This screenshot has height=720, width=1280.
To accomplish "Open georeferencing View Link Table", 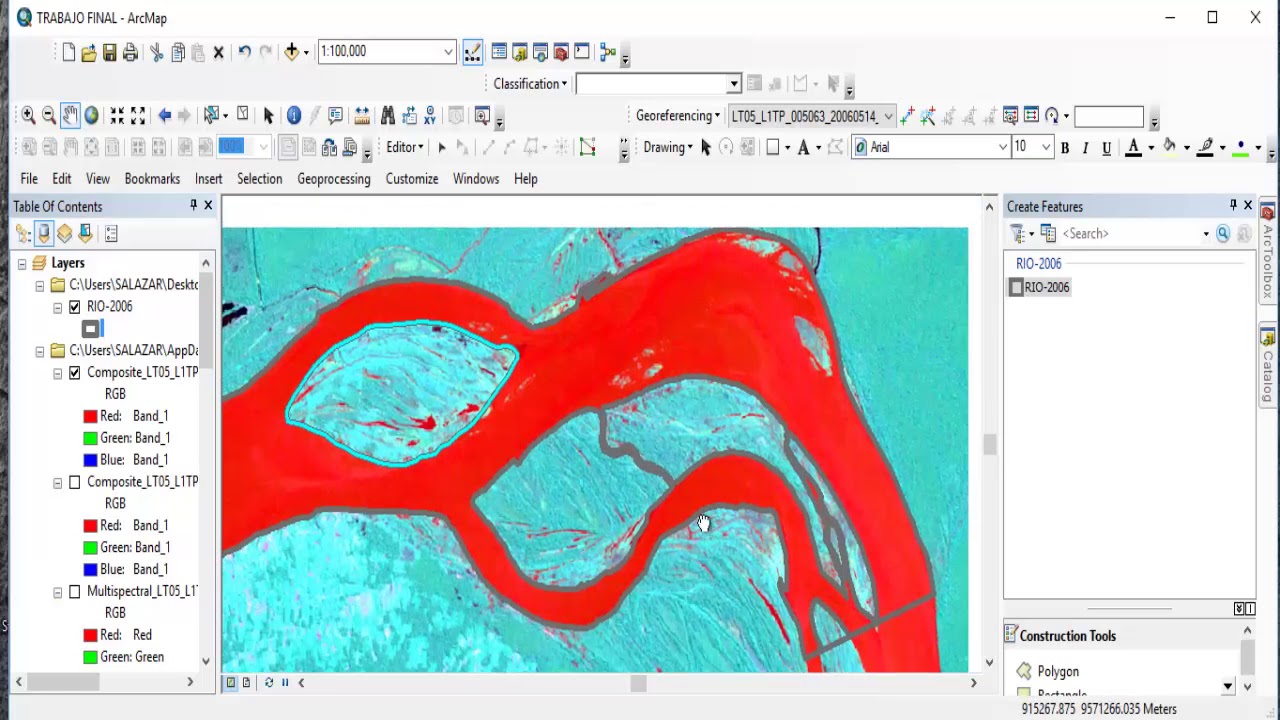I will [x=1031, y=116].
